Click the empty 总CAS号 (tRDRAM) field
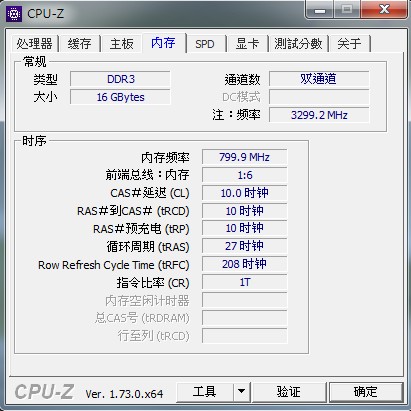 tap(244, 318)
